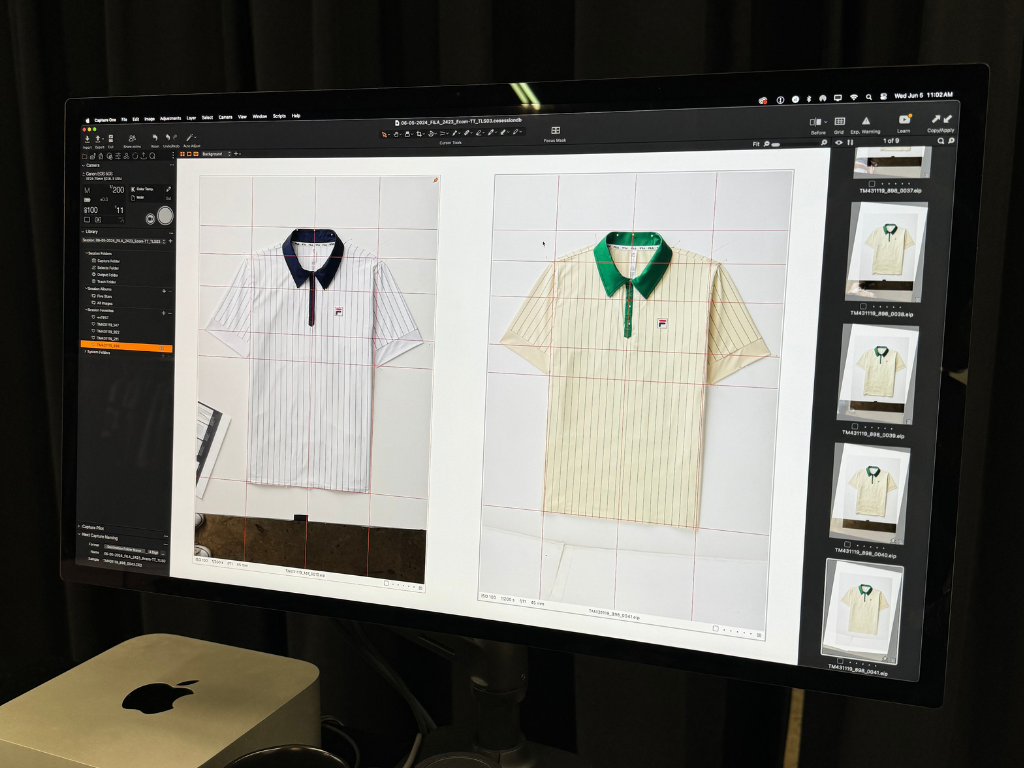
Task: Tick color tag box under right viewer image
Action: click(x=716, y=628)
